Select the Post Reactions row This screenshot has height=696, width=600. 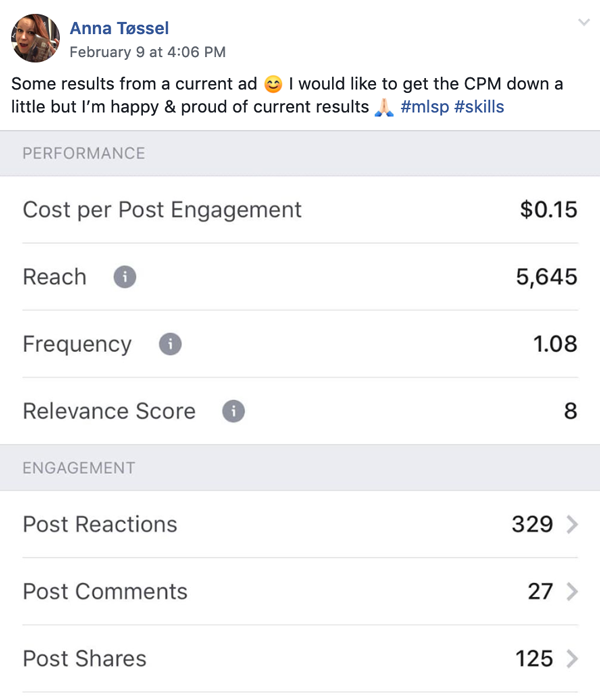[x=300, y=524]
